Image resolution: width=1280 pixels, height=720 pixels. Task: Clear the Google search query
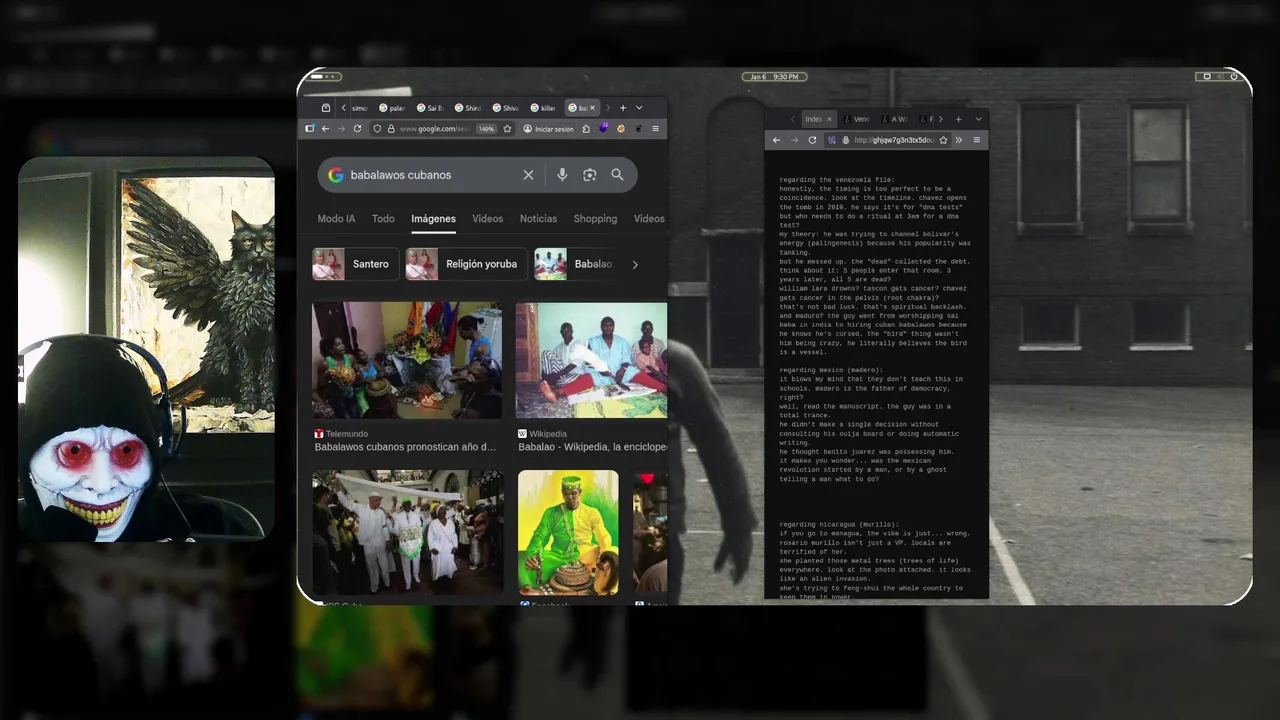coord(528,175)
